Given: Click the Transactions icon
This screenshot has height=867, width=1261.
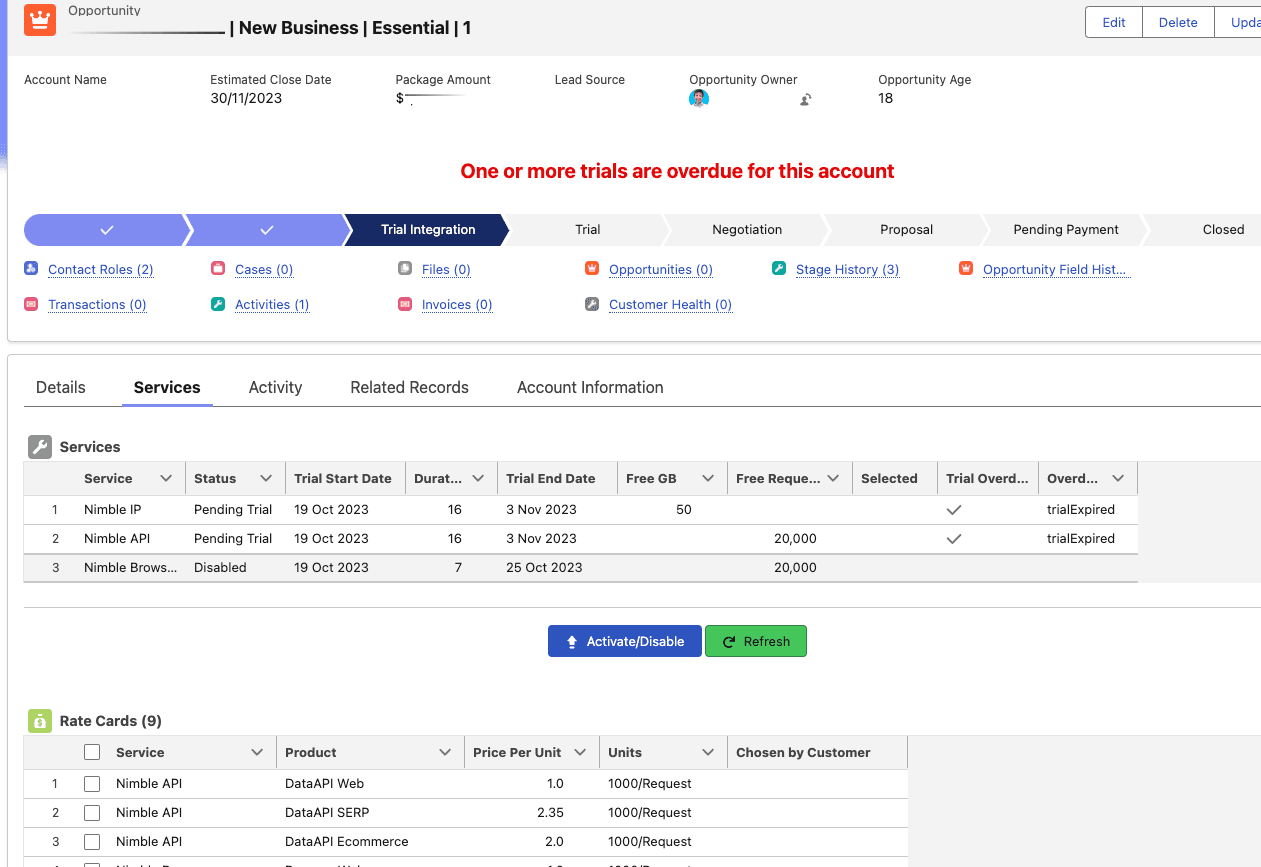Looking at the screenshot, I should (x=31, y=304).
